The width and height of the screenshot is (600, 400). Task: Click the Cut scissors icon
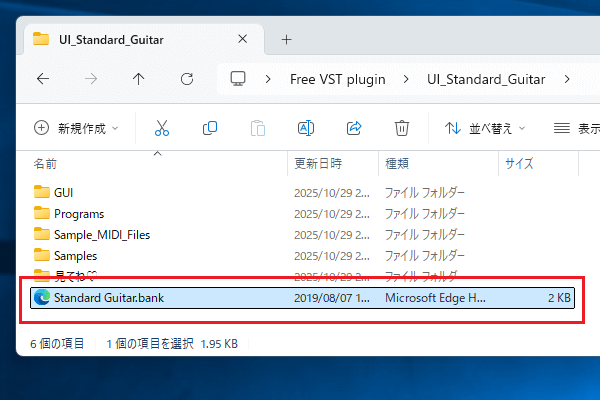(161, 128)
